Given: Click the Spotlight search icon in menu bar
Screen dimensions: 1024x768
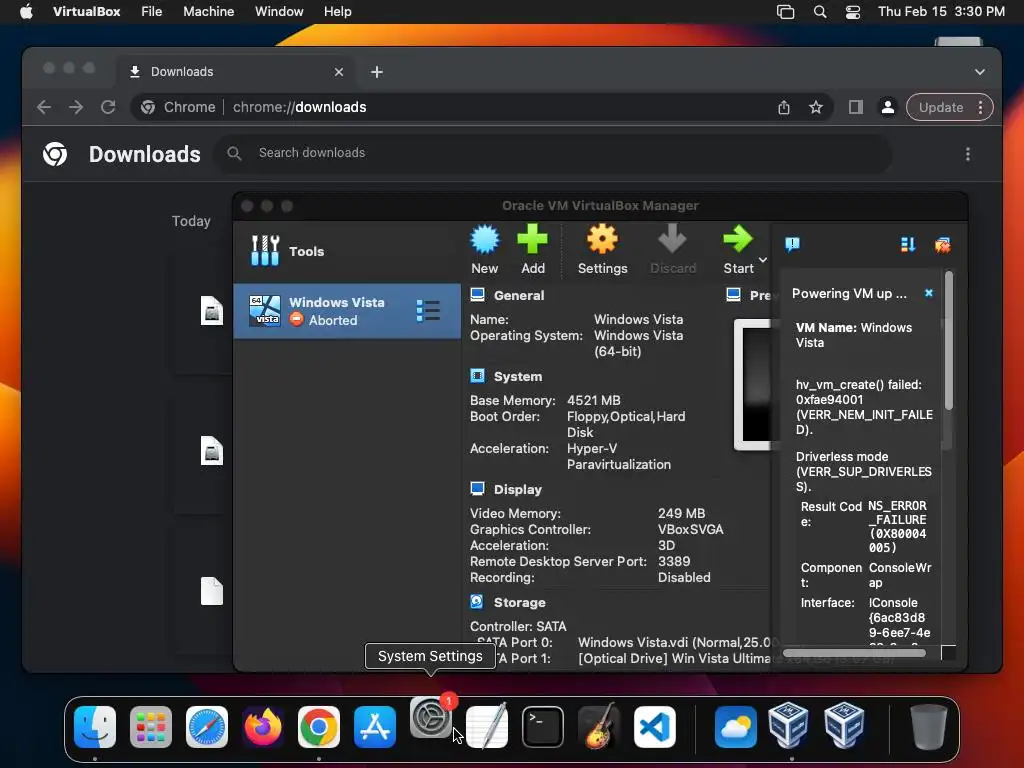Looking at the screenshot, I should pos(820,12).
